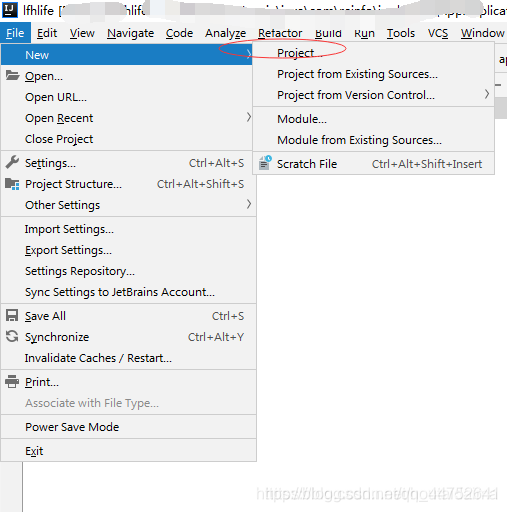This screenshot has width=507, height=512.
Task: Choose Export Settings...
Action: point(128,250)
